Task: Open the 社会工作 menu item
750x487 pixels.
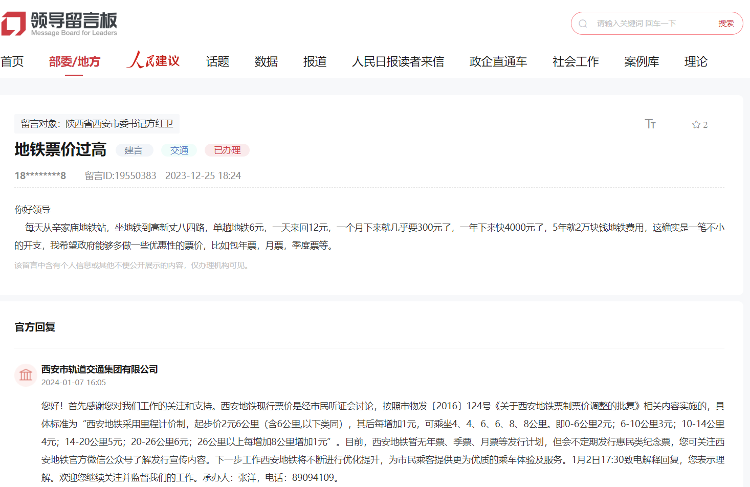Action: [576, 62]
